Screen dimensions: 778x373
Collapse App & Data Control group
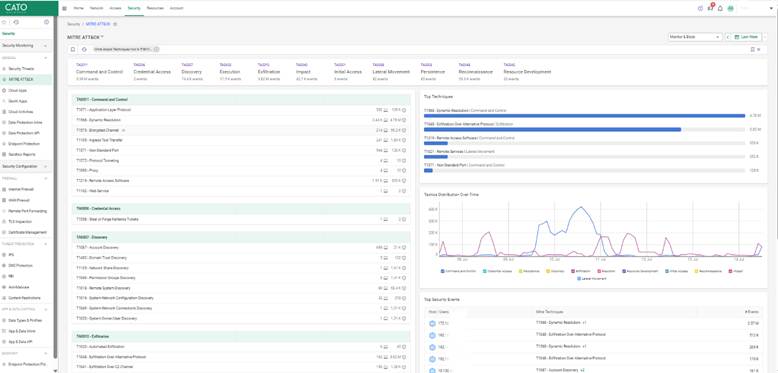(46, 309)
